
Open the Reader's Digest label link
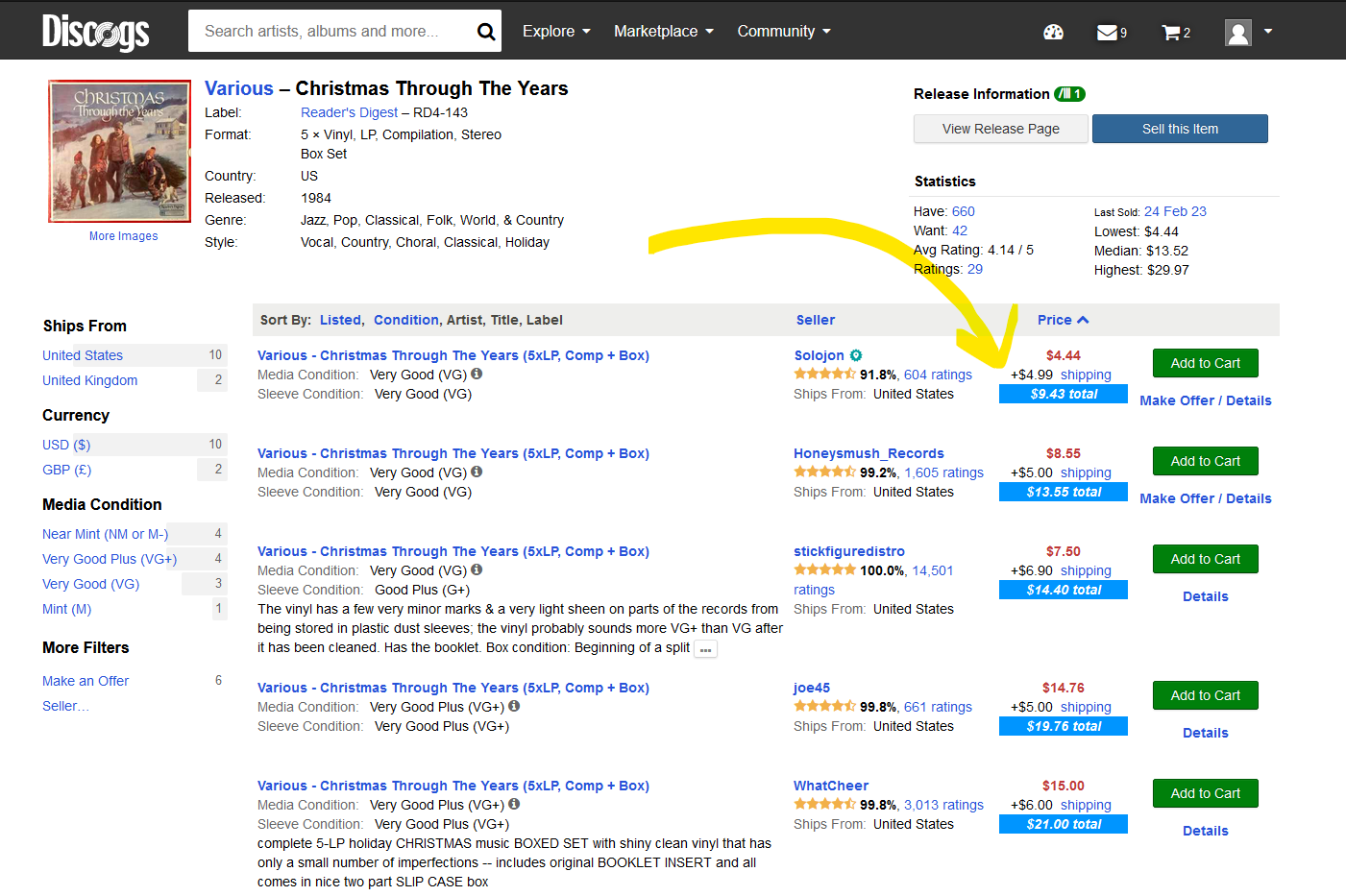tap(349, 112)
